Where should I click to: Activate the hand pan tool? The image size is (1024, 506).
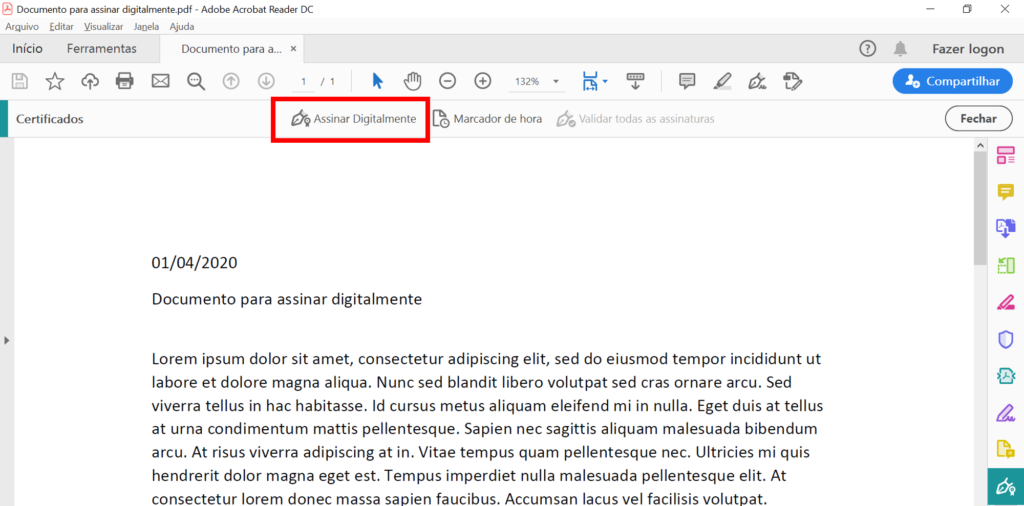pyautogui.click(x=412, y=81)
